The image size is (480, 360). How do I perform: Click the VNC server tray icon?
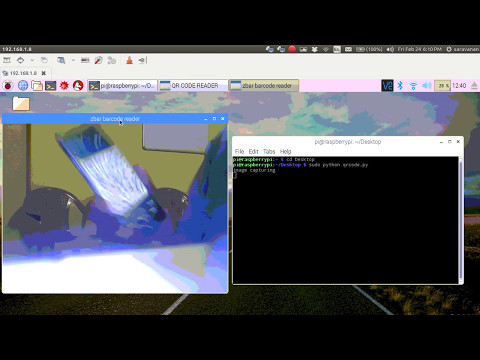387,86
